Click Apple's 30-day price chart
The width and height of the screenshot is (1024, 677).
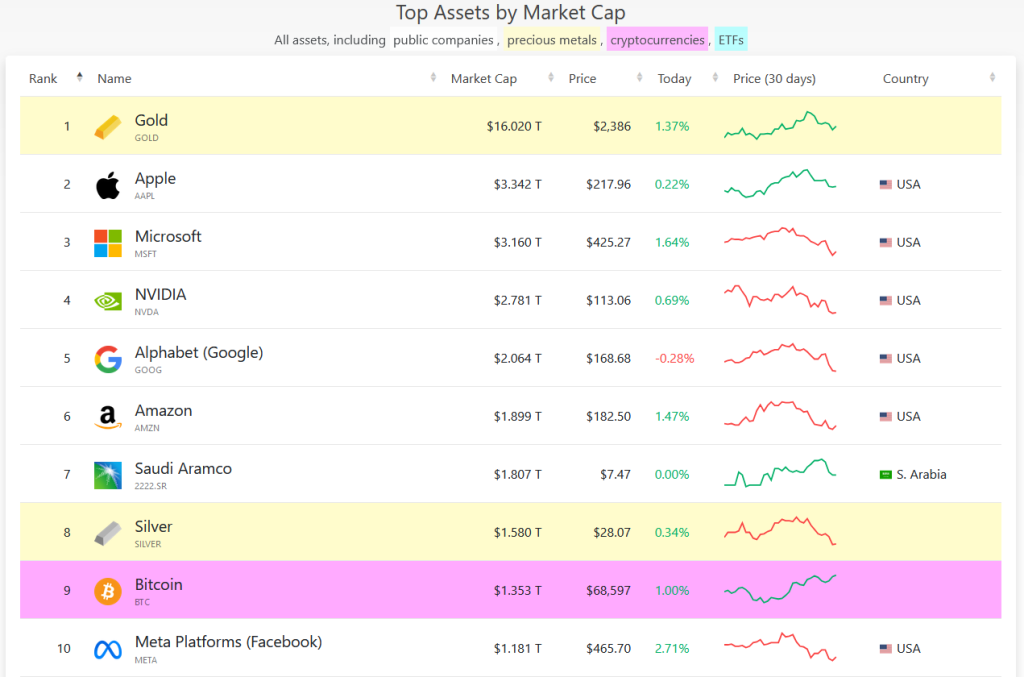780,183
